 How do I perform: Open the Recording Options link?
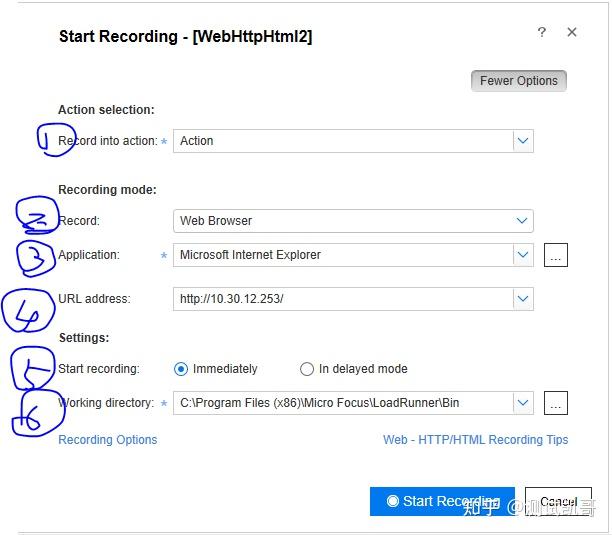pyautogui.click(x=108, y=439)
